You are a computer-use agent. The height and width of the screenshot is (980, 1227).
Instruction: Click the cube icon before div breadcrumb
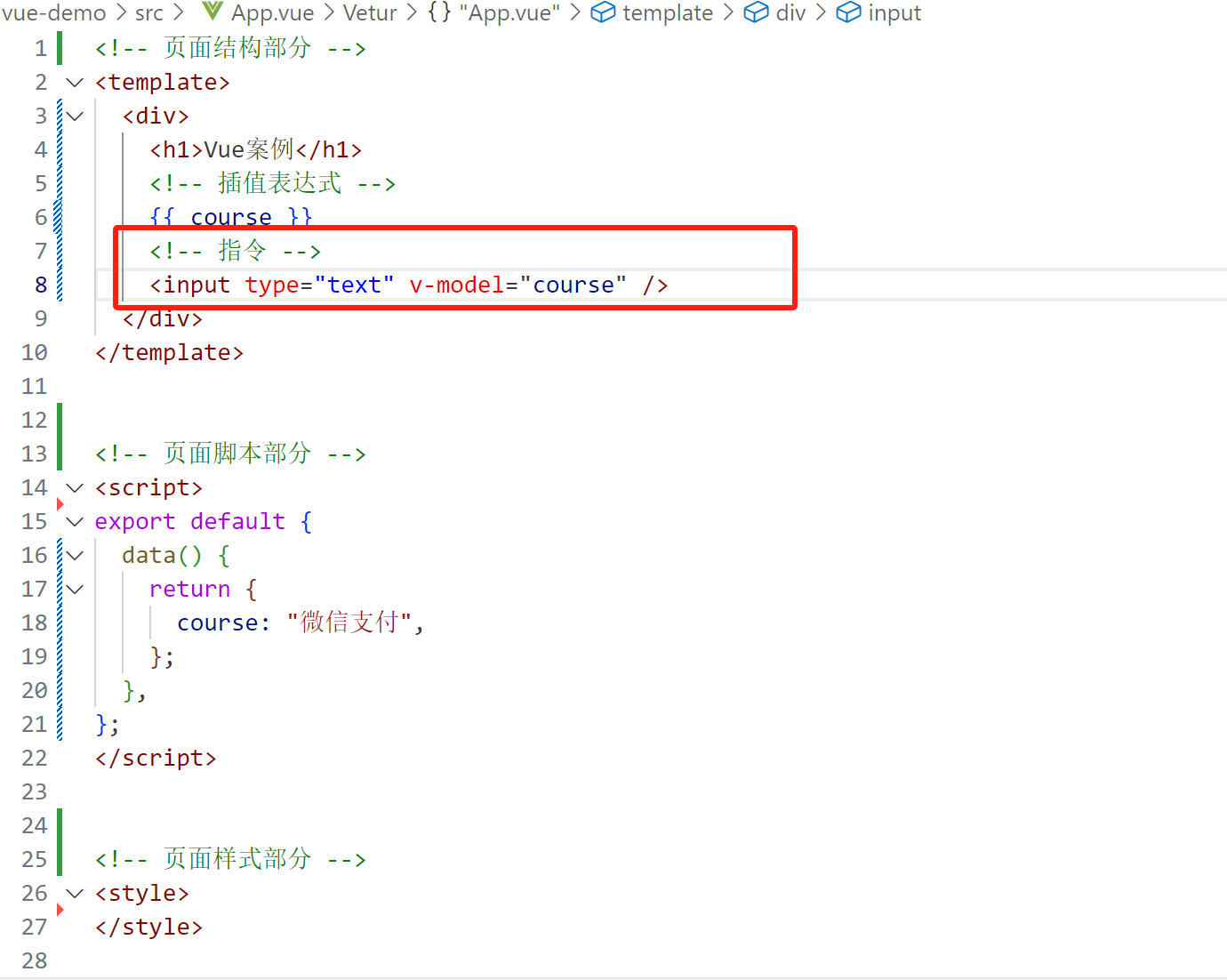[x=756, y=12]
